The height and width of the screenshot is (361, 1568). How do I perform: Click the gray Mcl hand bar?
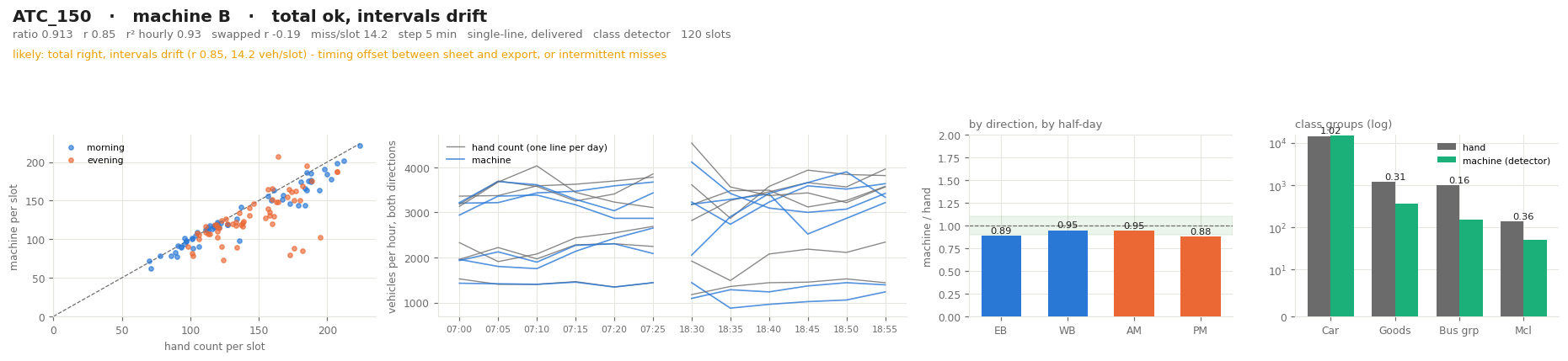[1512, 269]
